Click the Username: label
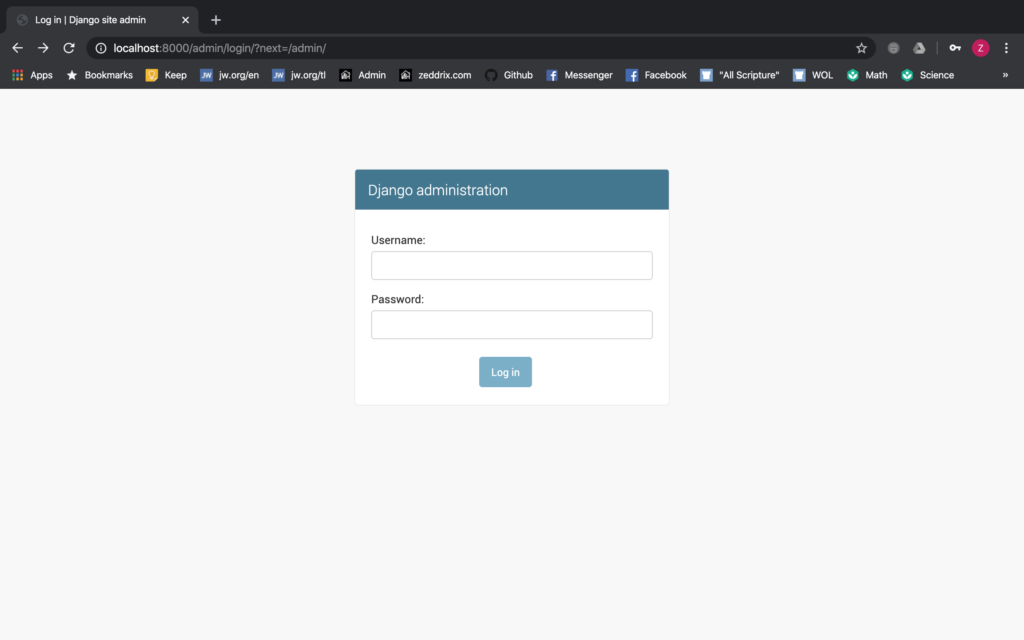The height and width of the screenshot is (640, 1024). (x=398, y=240)
